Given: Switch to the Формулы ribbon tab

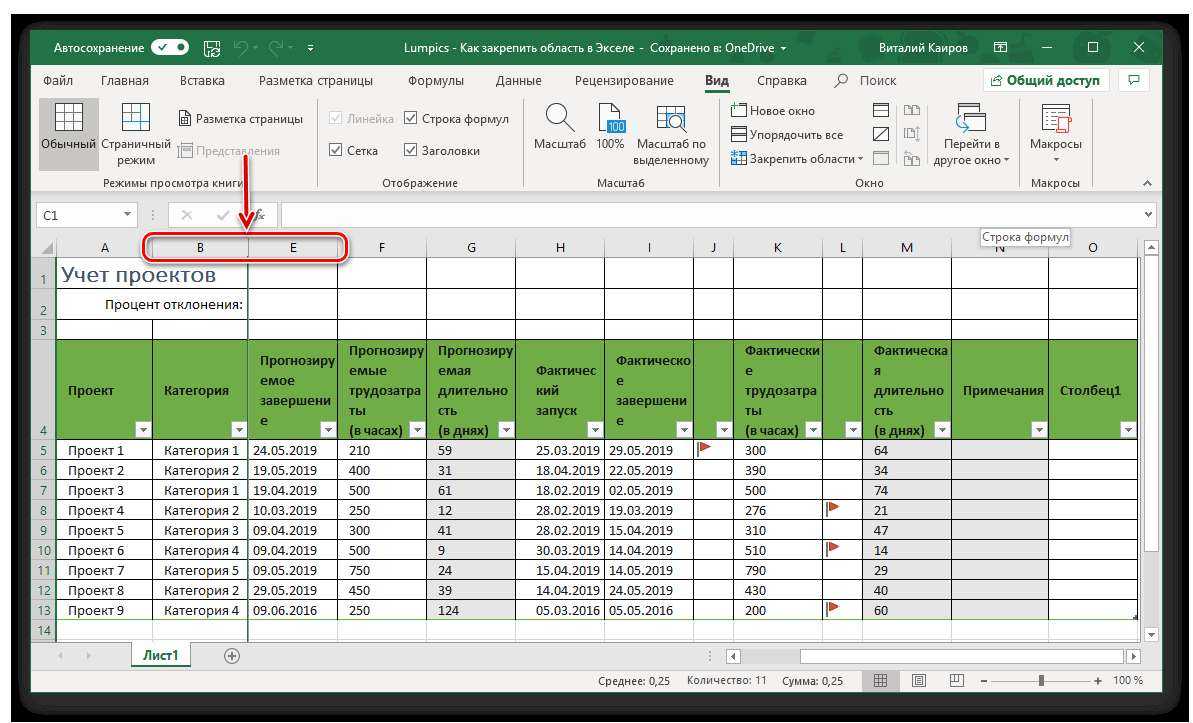Looking at the screenshot, I should coord(436,81).
